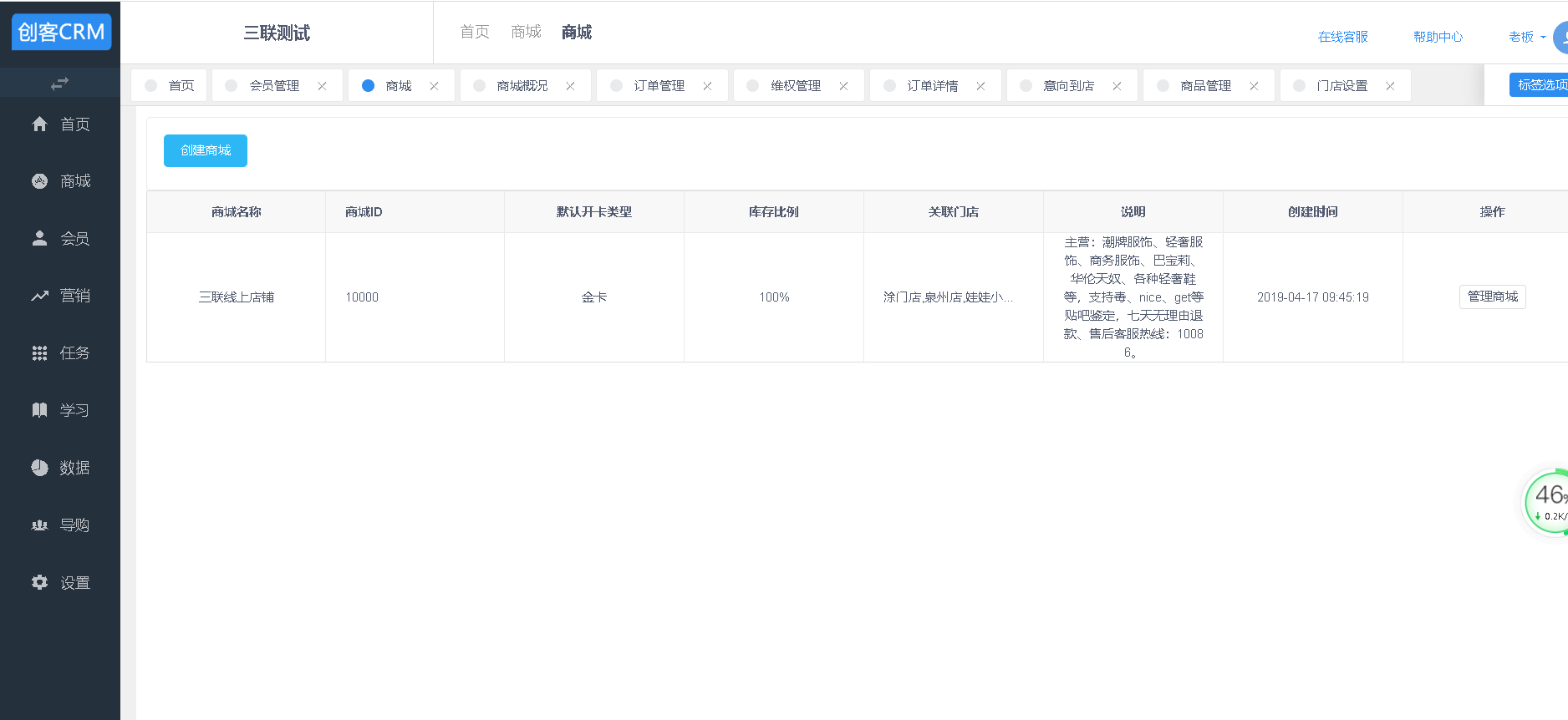This screenshot has height=720, width=1568.
Task: Close the 商城 tab with its X
Action: pos(434,86)
